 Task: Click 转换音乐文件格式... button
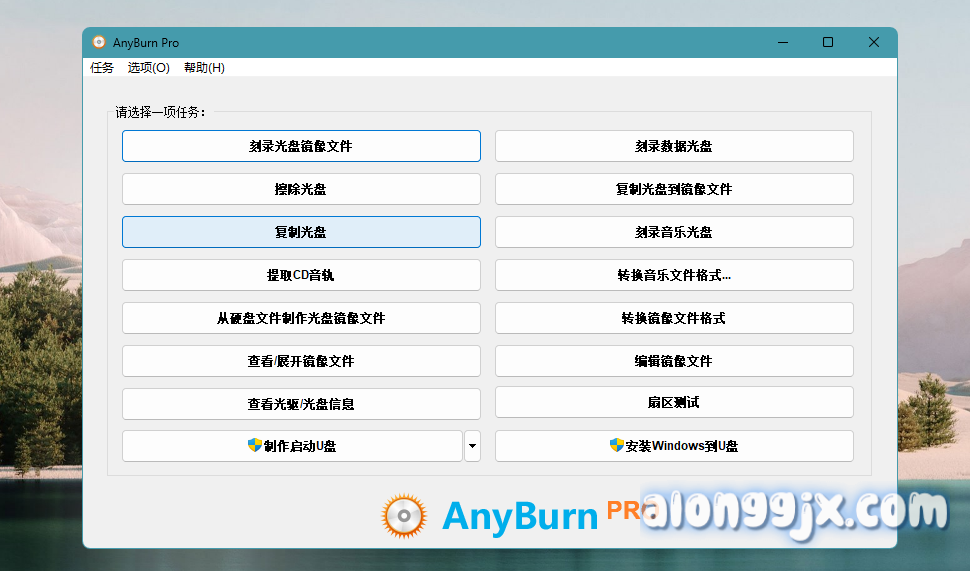coord(674,275)
